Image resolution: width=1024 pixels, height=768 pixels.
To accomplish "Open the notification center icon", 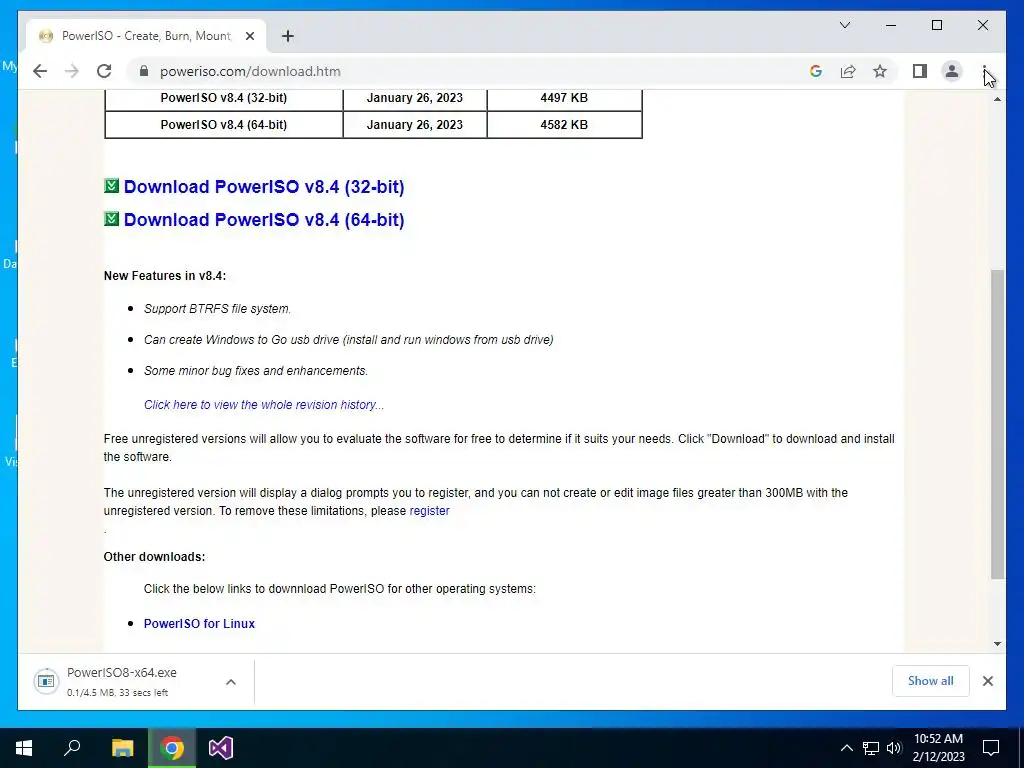I will (991, 748).
